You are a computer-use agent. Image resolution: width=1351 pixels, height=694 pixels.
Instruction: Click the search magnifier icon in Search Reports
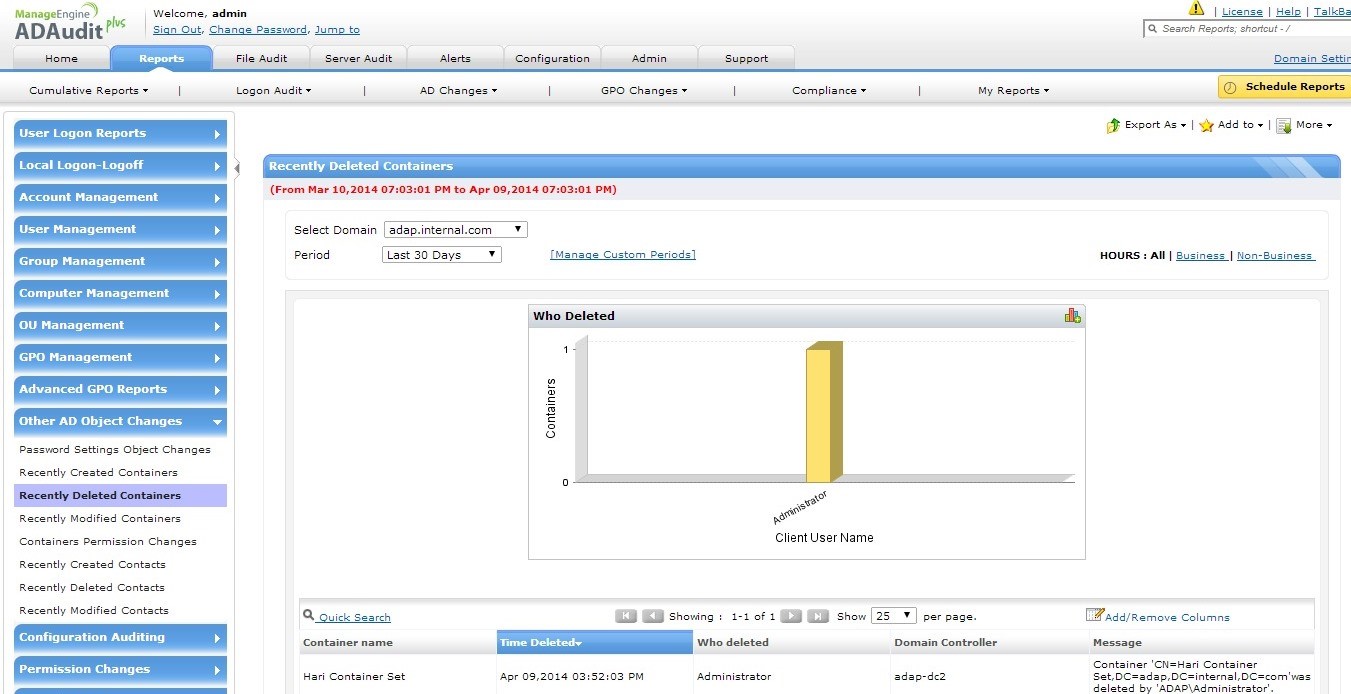(x=1153, y=29)
